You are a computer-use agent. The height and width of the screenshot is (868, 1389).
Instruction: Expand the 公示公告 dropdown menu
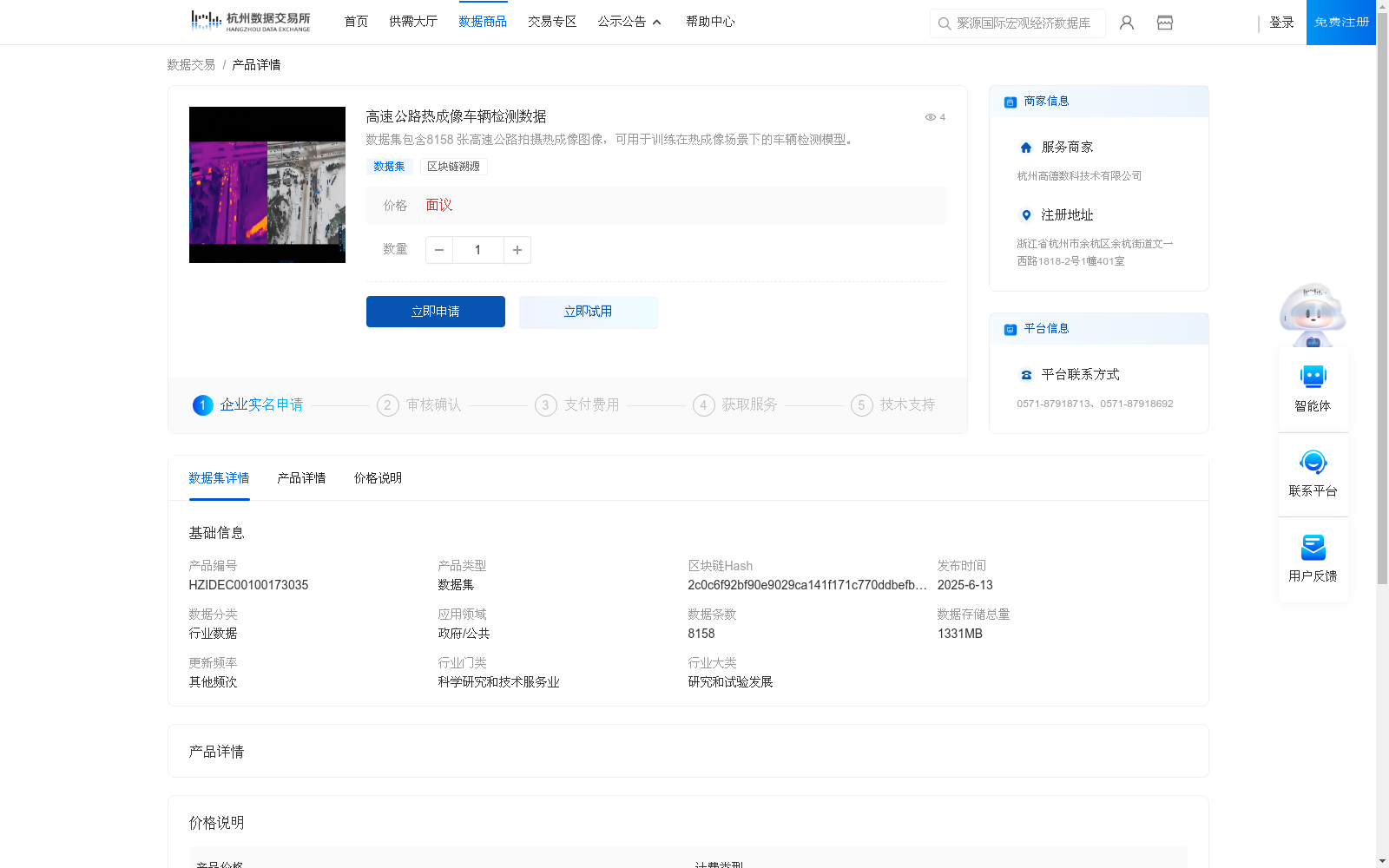(629, 22)
